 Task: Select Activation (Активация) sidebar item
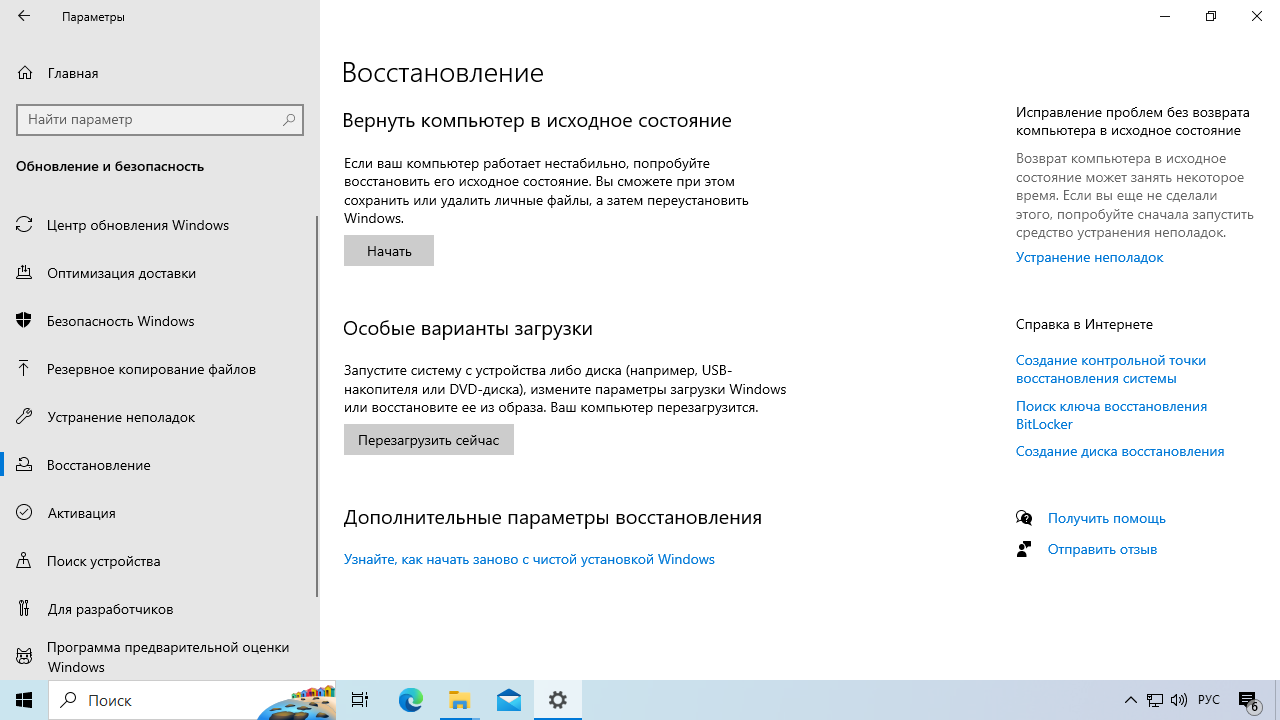81,513
